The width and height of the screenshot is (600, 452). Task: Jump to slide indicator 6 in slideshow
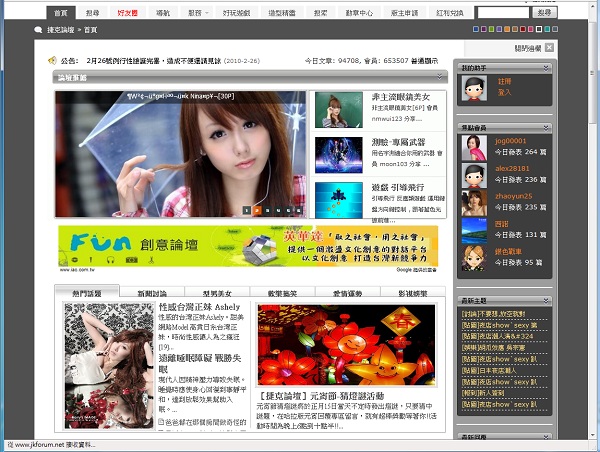299,210
